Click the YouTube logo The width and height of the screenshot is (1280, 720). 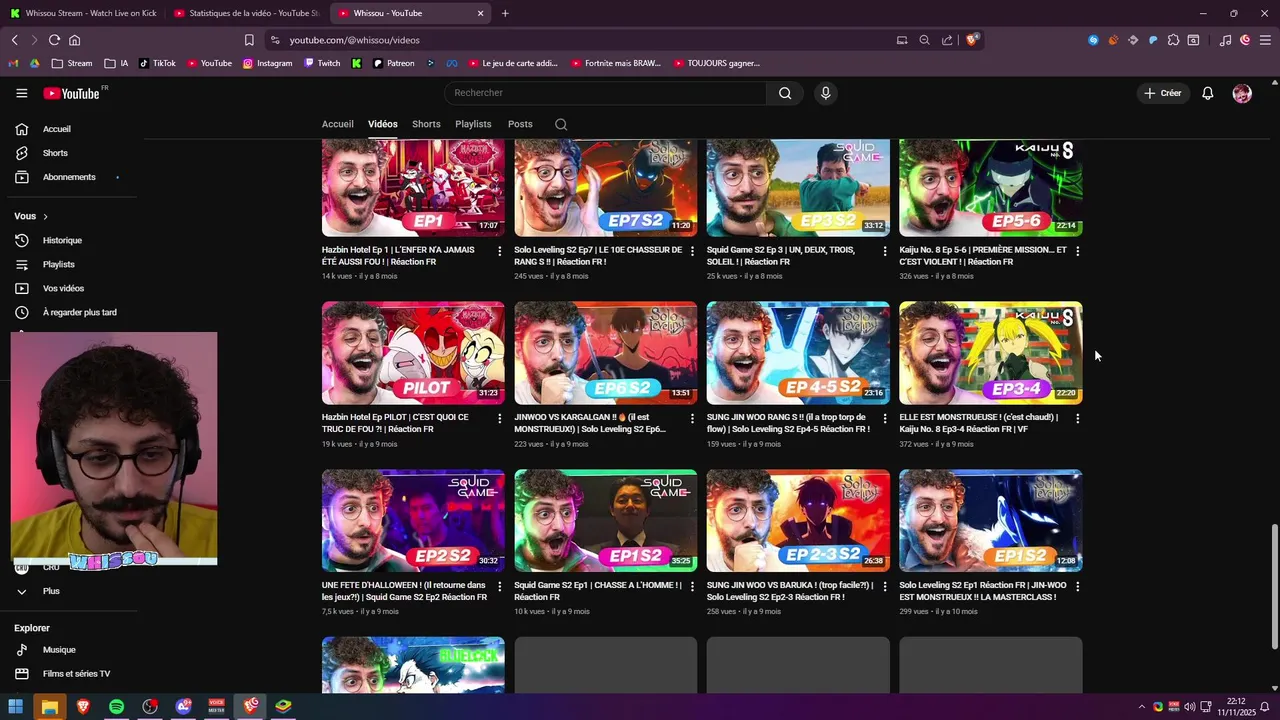coord(74,93)
